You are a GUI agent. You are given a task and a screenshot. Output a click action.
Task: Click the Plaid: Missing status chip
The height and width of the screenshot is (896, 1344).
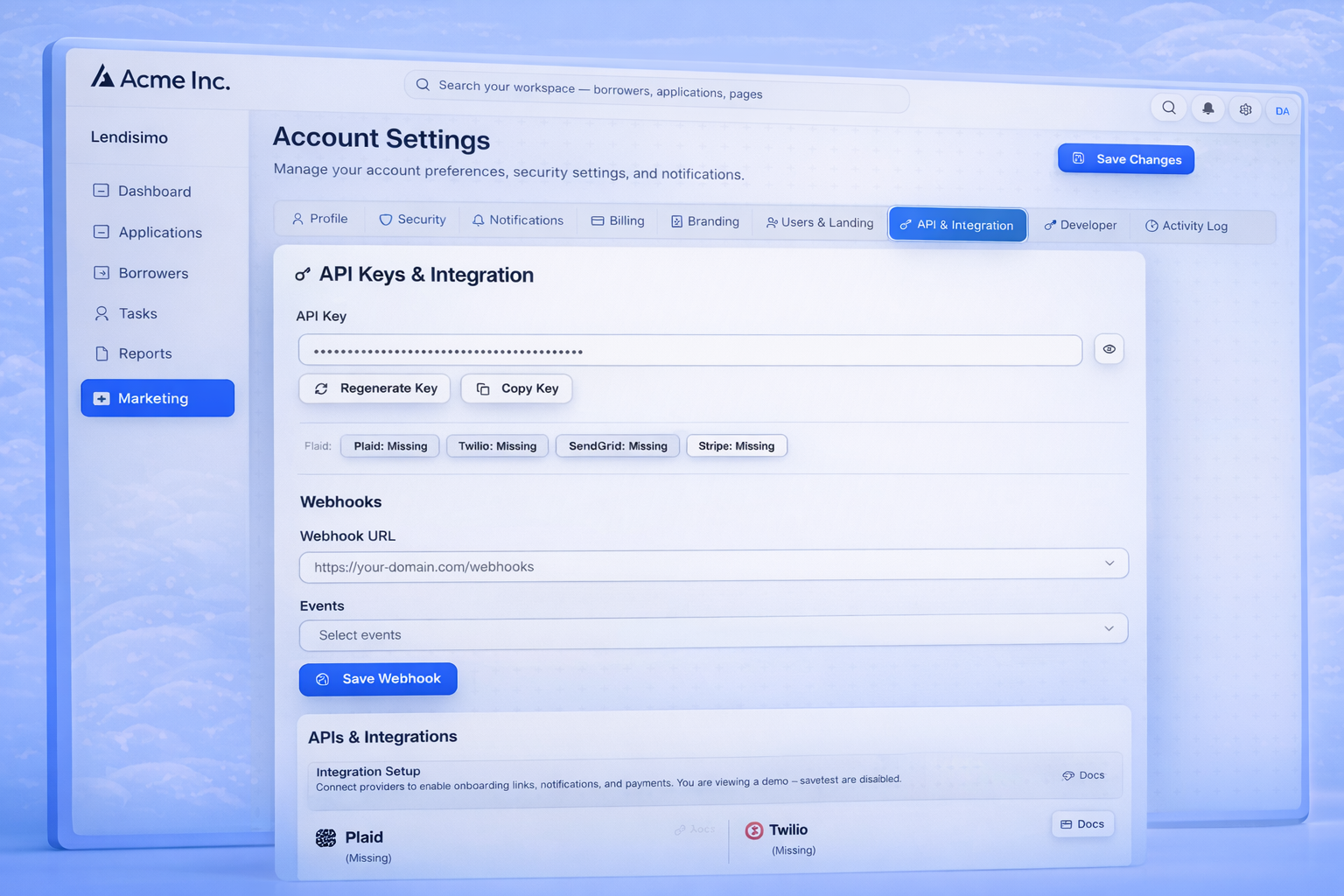point(390,446)
